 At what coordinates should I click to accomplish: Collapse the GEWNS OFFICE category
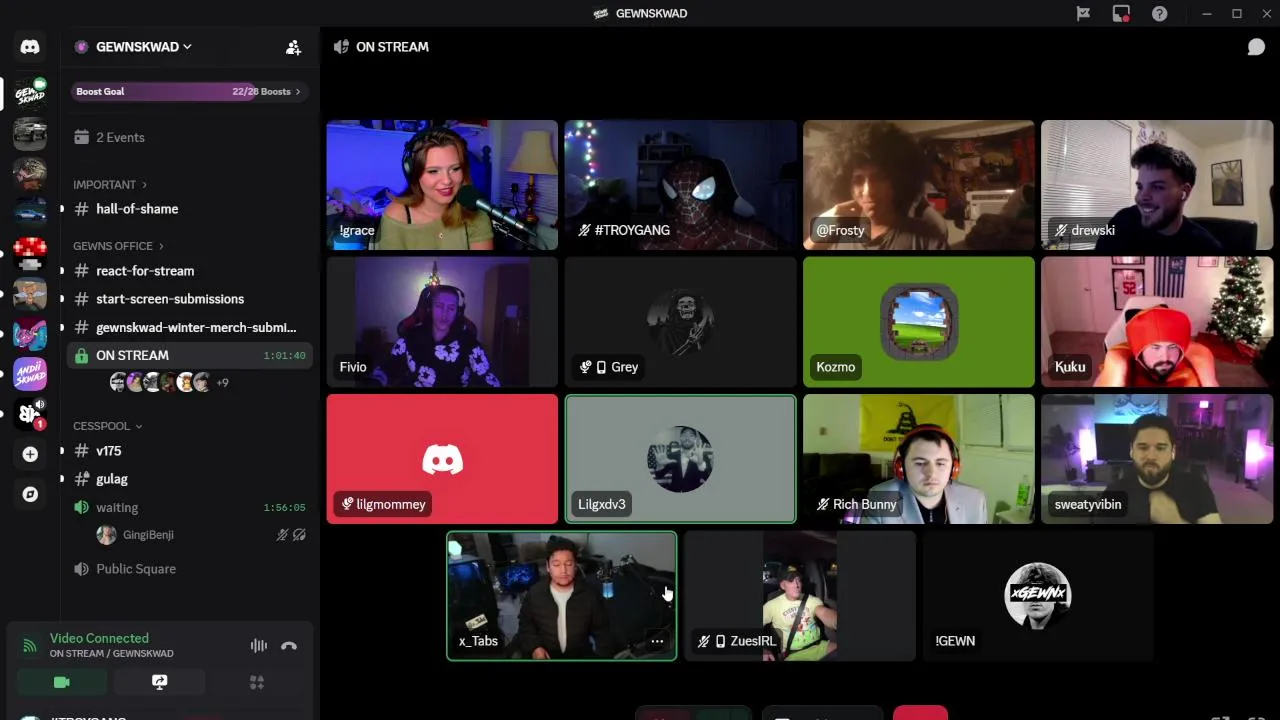117,246
